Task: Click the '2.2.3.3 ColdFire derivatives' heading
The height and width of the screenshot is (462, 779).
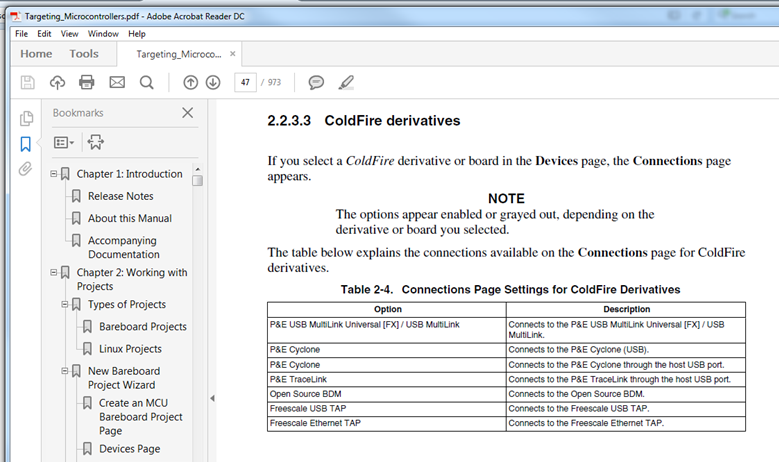Action: click(x=364, y=121)
